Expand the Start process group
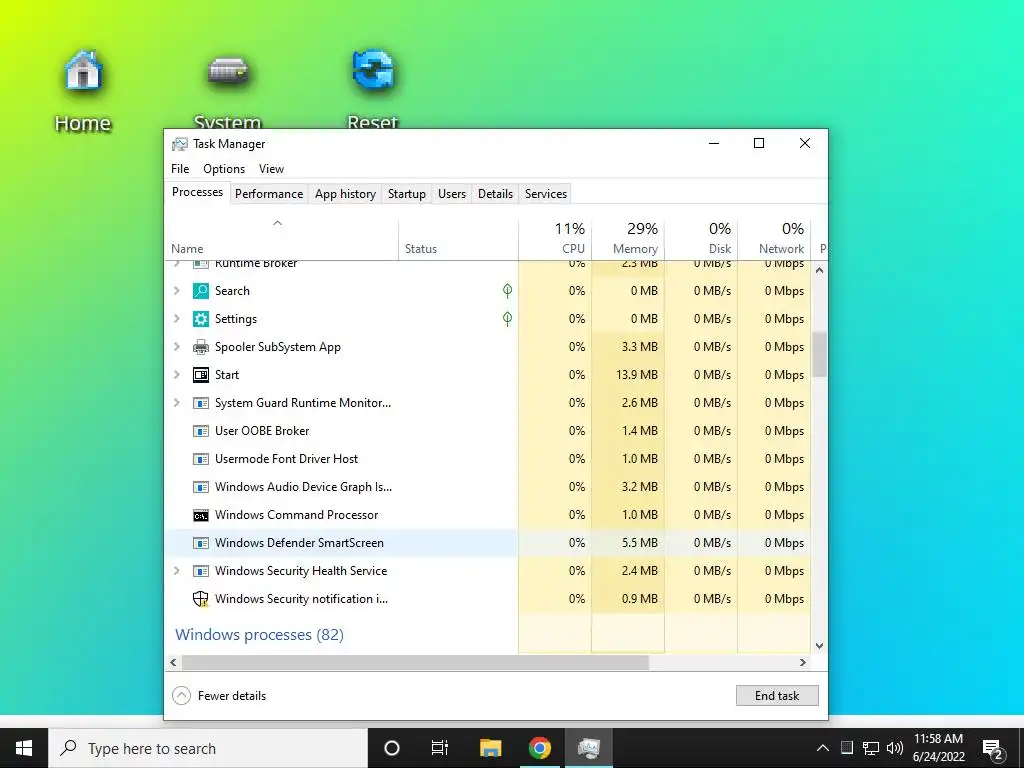Image resolution: width=1024 pixels, height=768 pixels. 176,375
